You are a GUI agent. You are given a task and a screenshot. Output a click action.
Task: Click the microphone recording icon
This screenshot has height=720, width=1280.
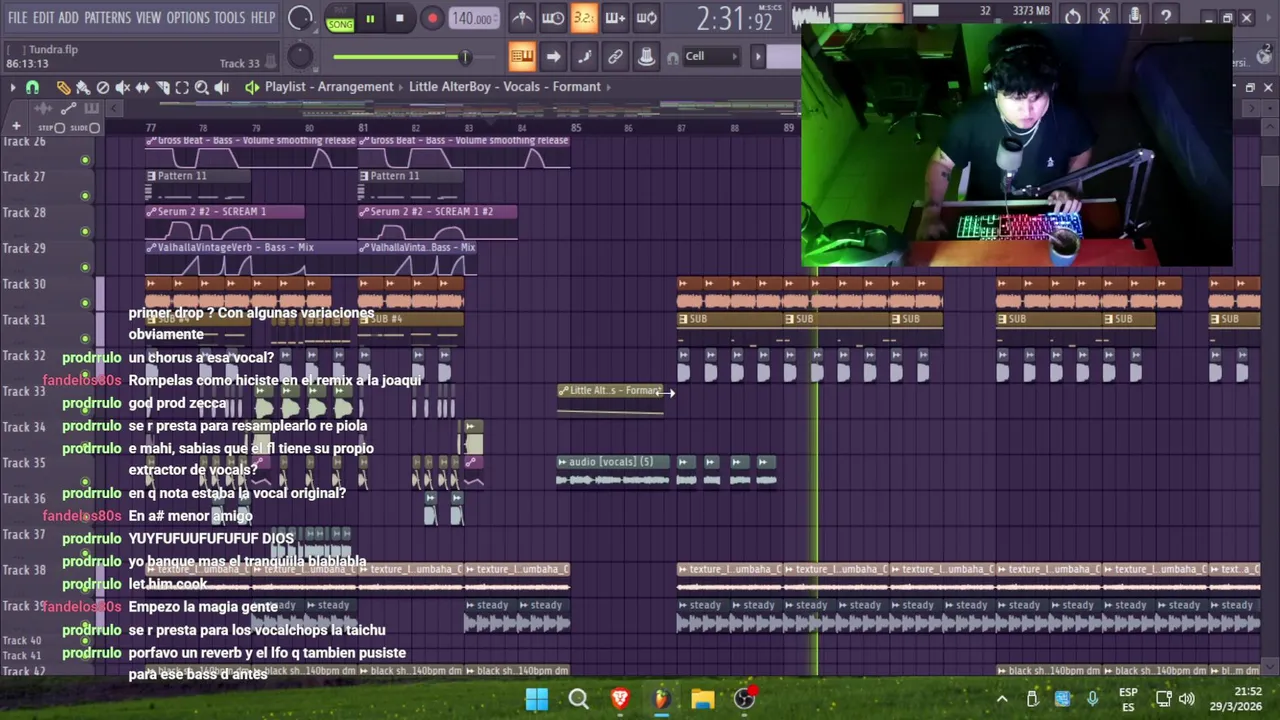(1135, 17)
